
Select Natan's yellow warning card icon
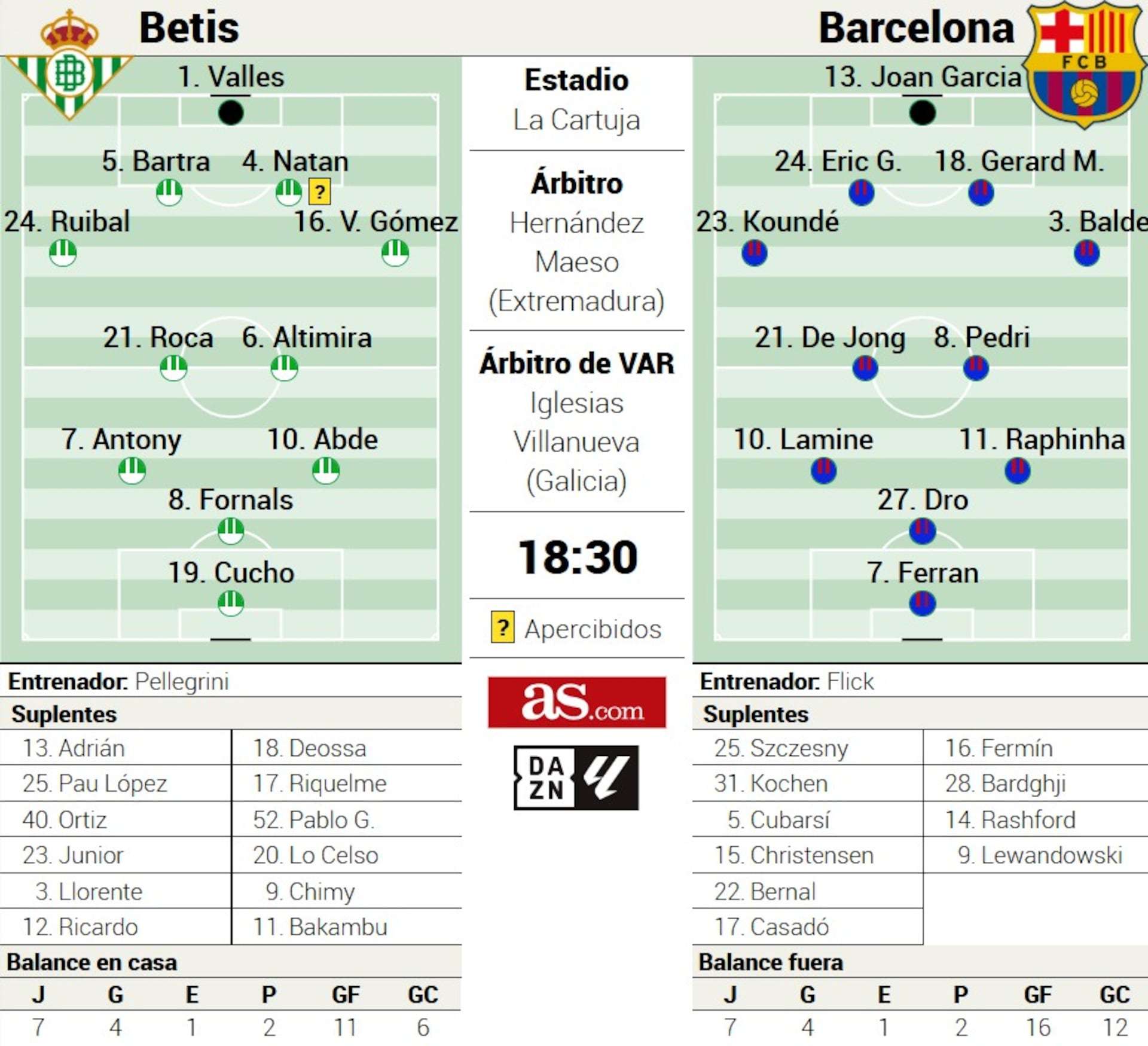point(320,192)
